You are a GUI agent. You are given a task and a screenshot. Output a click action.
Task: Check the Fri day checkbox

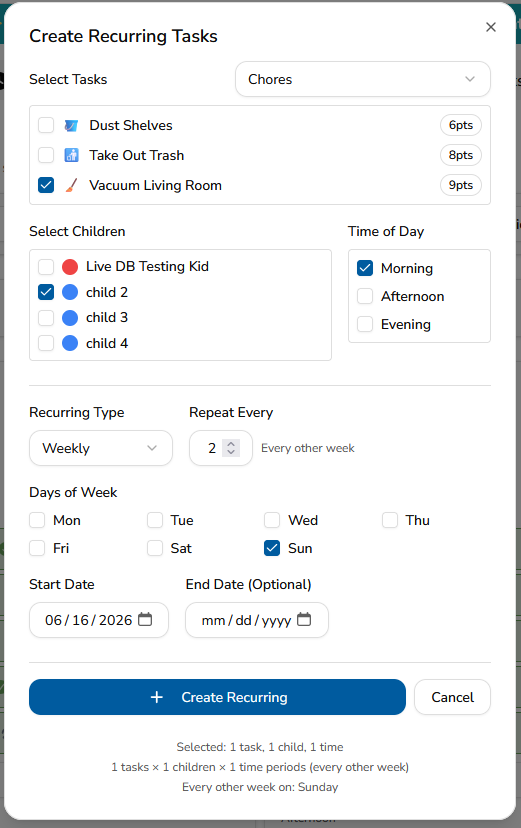click(37, 548)
